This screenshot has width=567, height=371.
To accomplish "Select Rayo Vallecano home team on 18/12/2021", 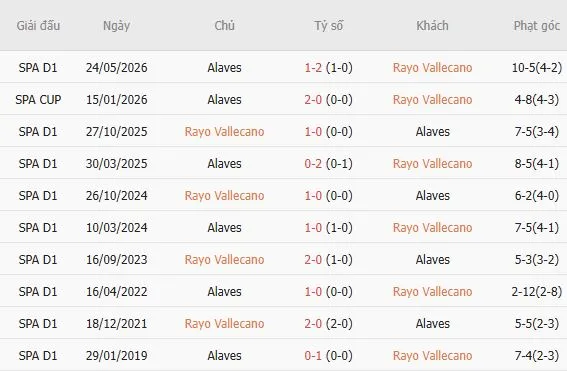I will (x=224, y=324).
